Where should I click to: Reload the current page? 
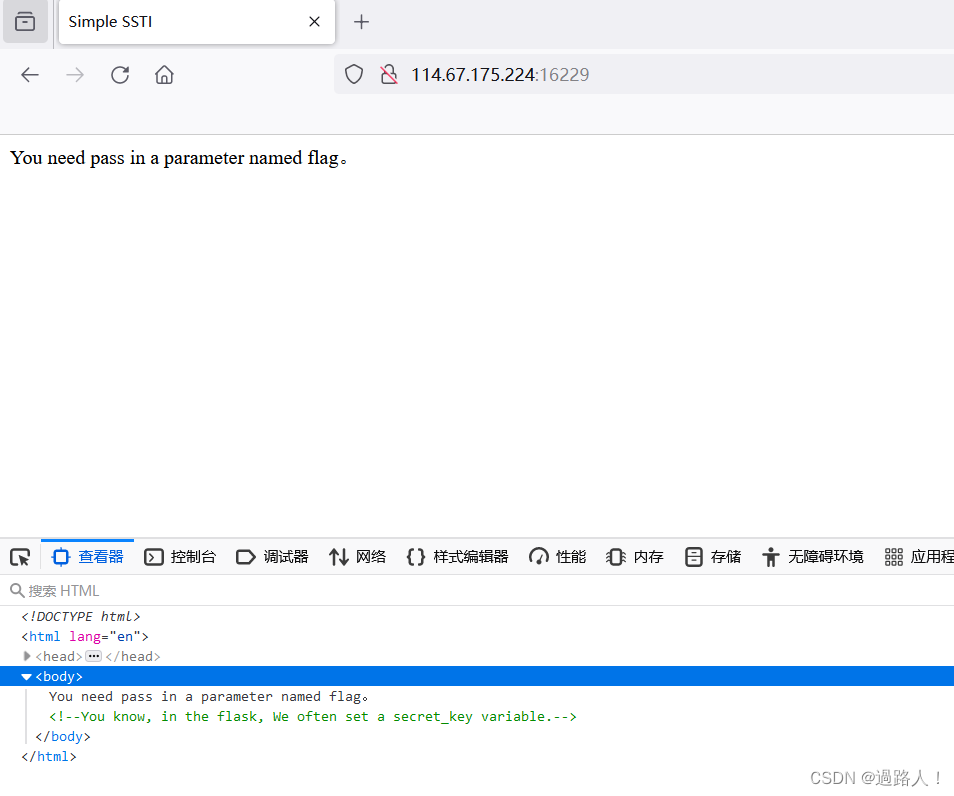coord(120,74)
